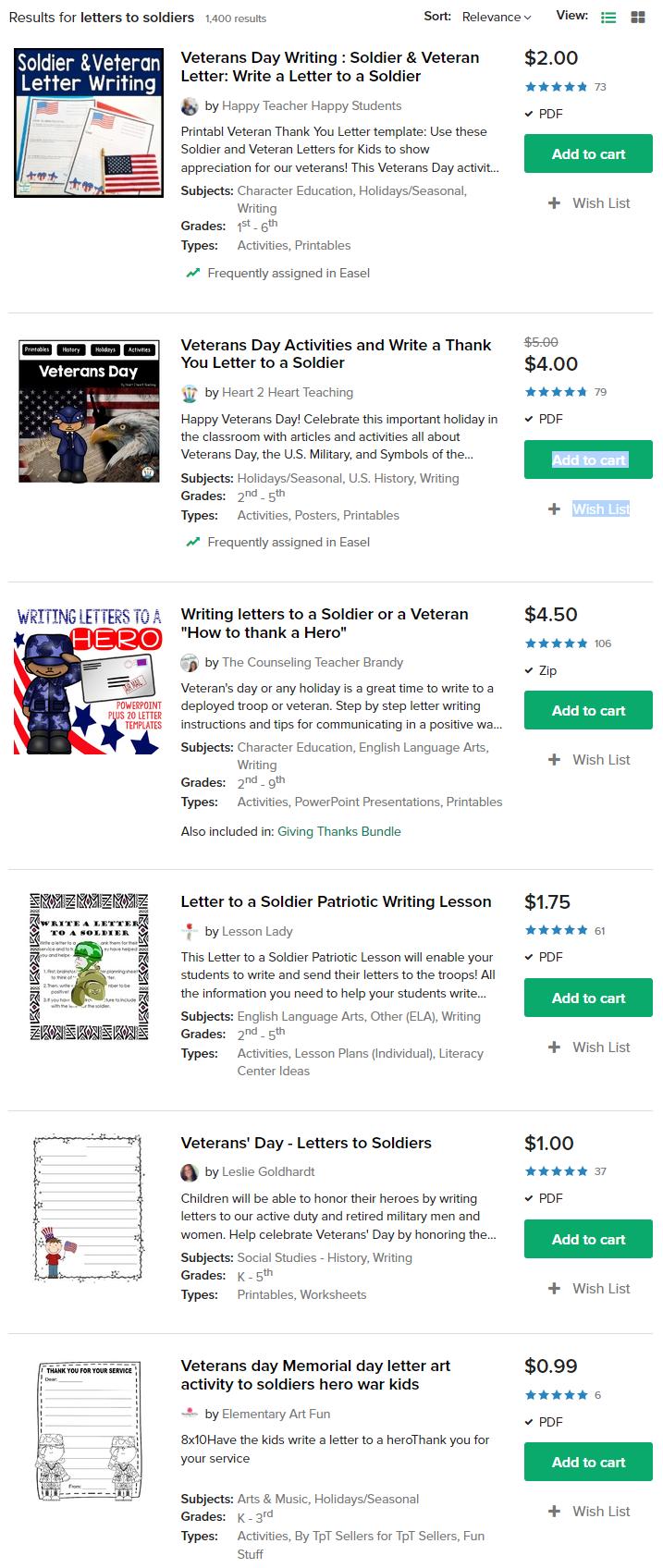Click Lesson Lady seller avatar icon
Image resolution: width=663 pixels, height=1568 pixels.
tap(190, 932)
